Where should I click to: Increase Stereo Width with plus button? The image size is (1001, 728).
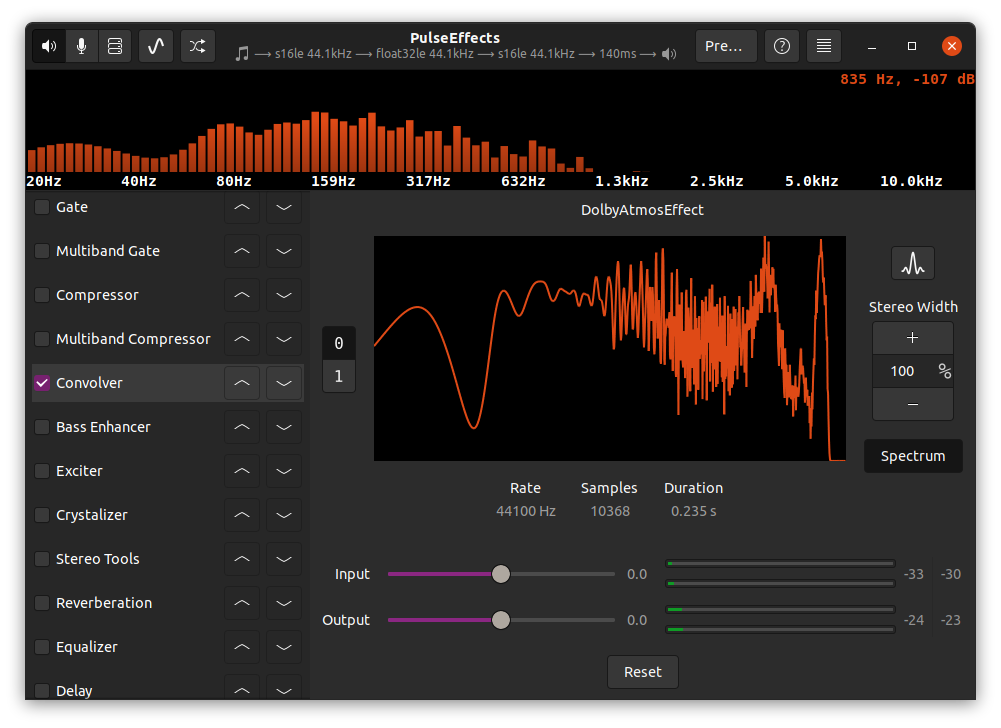pyautogui.click(x=912, y=338)
